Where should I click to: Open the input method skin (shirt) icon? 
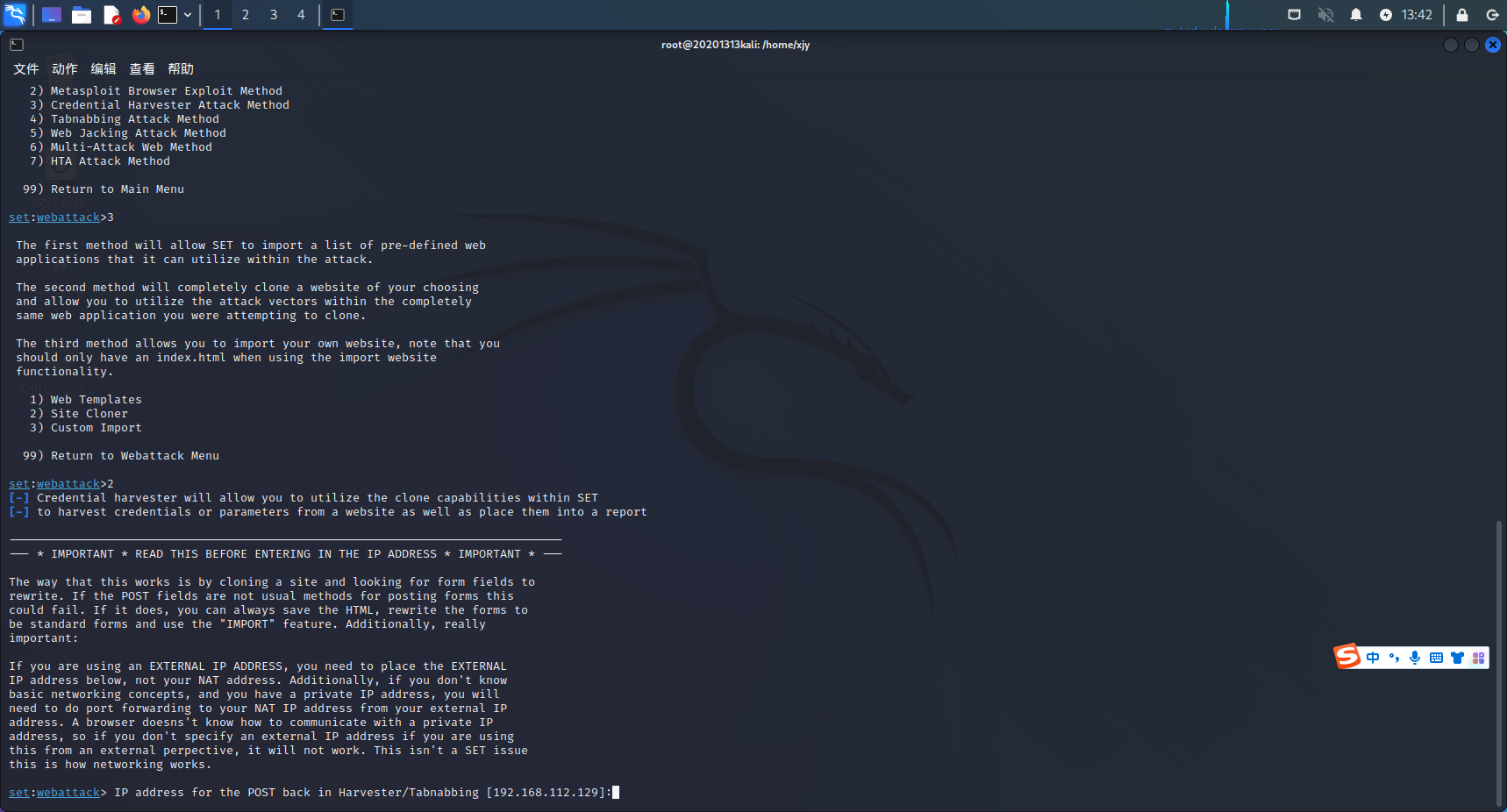[x=1457, y=658]
